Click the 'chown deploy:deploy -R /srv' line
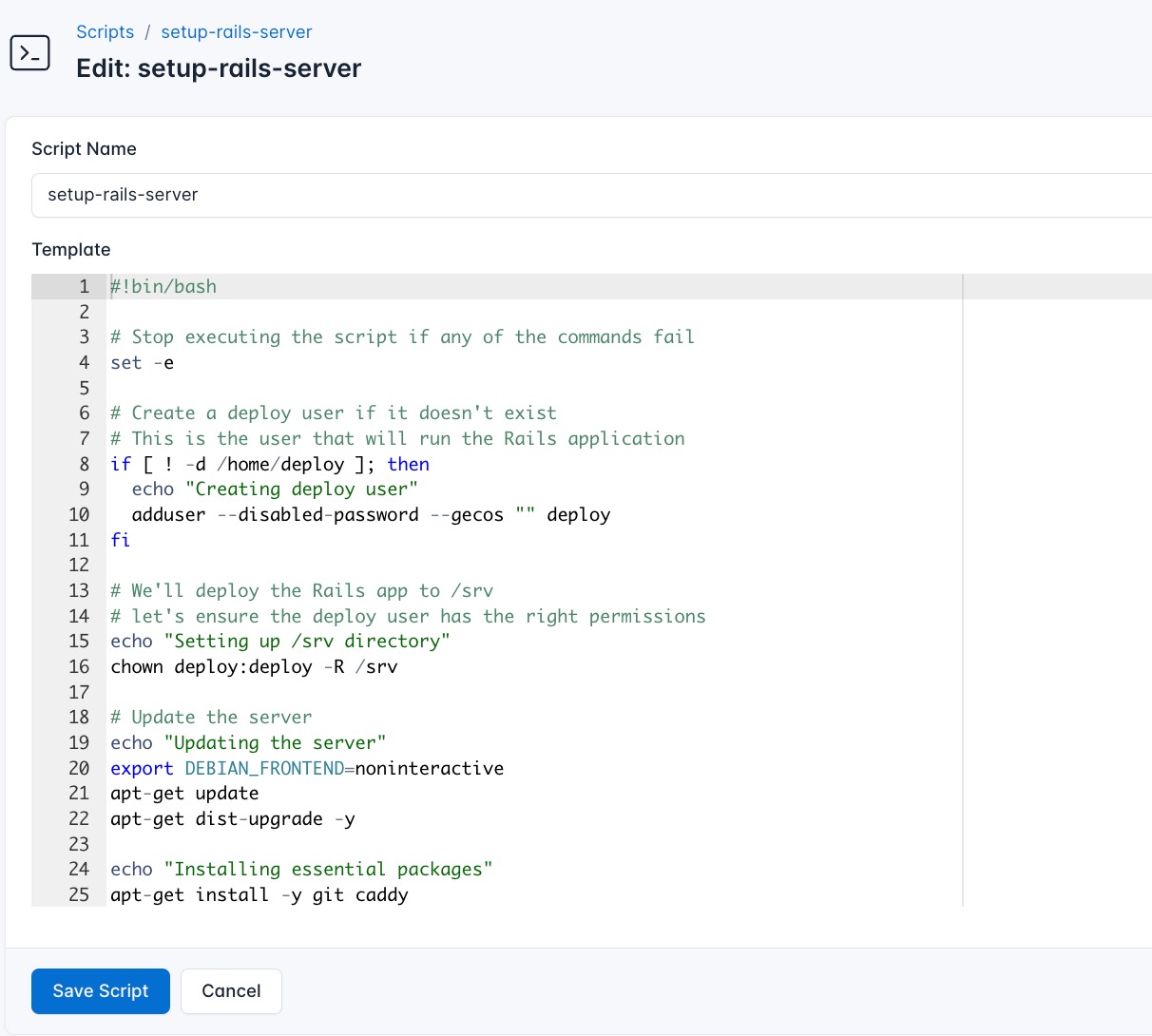This screenshot has height=1036, width=1152. [254, 667]
